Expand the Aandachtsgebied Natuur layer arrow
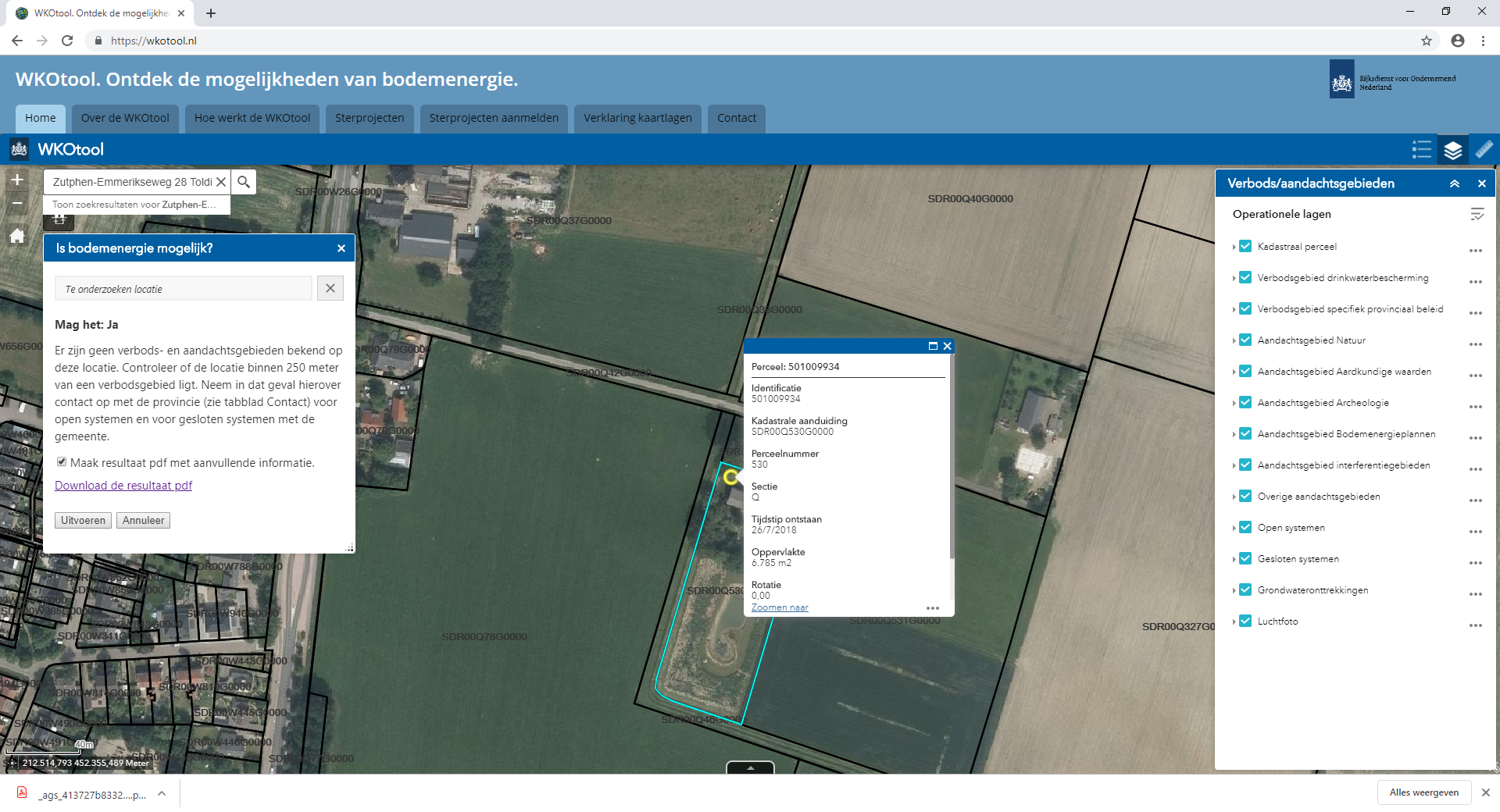The height and width of the screenshot is (812, 1500). pyautogui.click(x=1234, y=340)
